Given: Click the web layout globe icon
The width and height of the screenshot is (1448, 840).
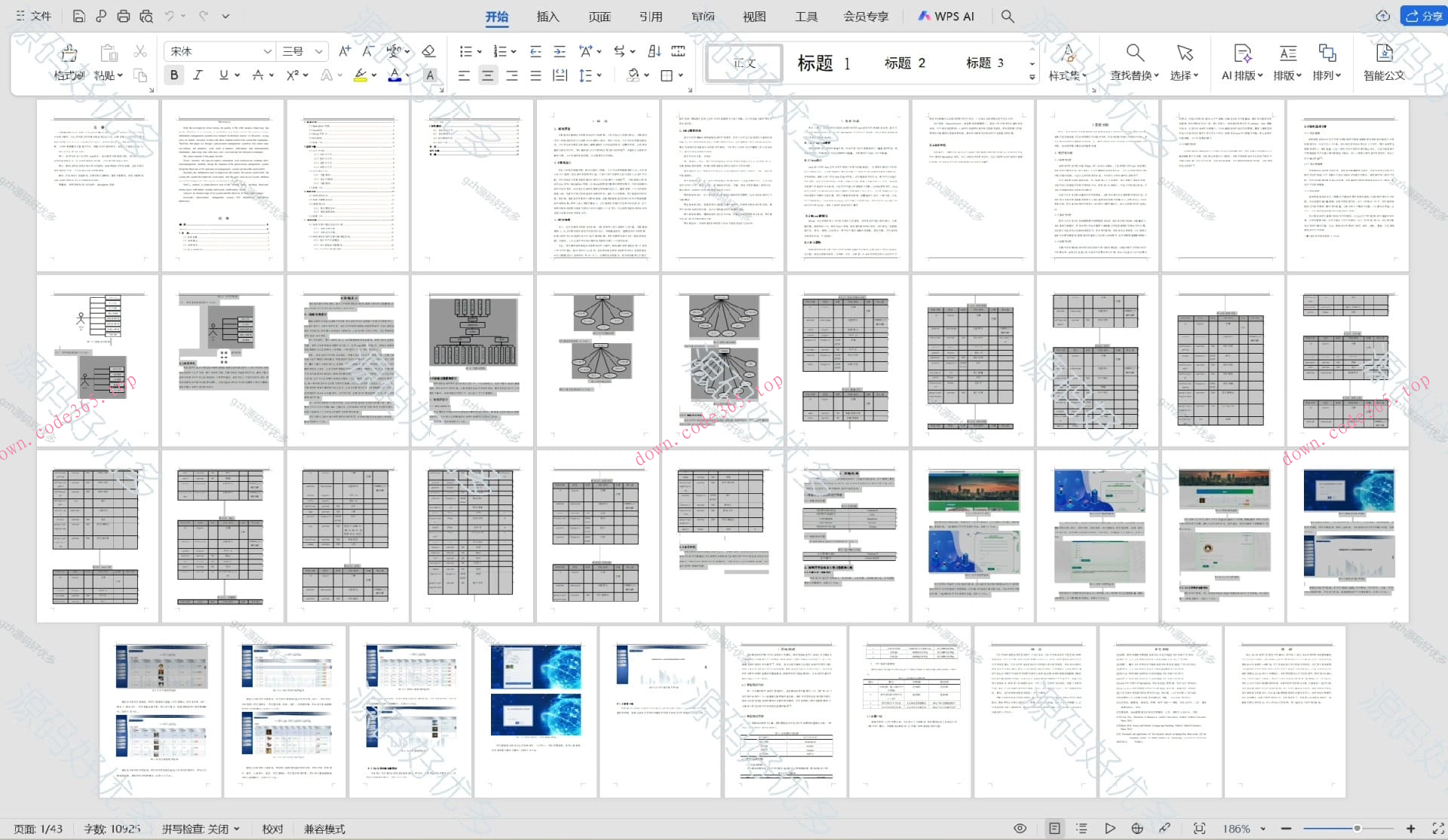Looking at the screenshot, I should tap(1137, 828).
